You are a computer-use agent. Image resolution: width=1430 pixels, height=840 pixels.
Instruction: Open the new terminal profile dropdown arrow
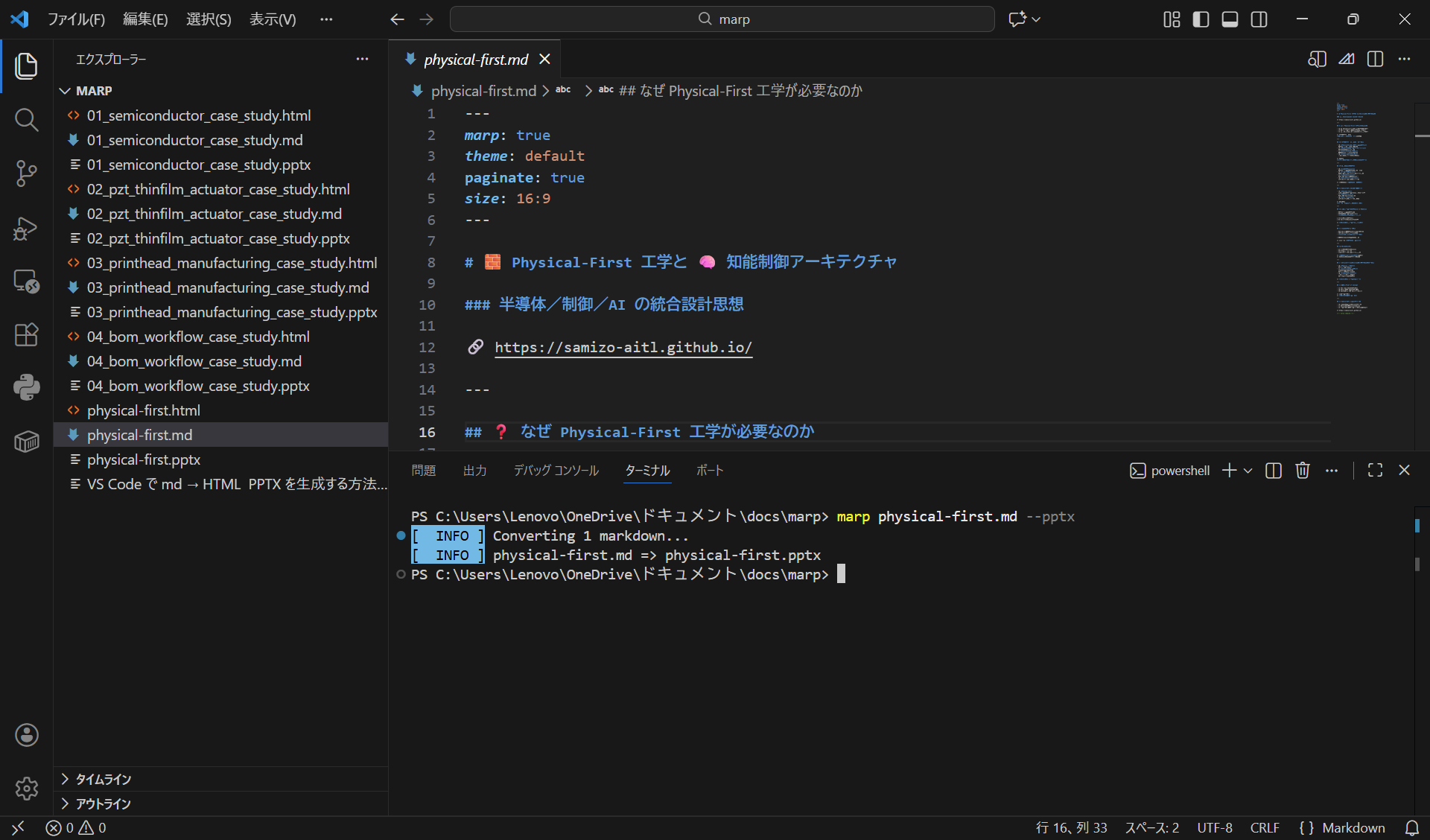pos(1248,471)
